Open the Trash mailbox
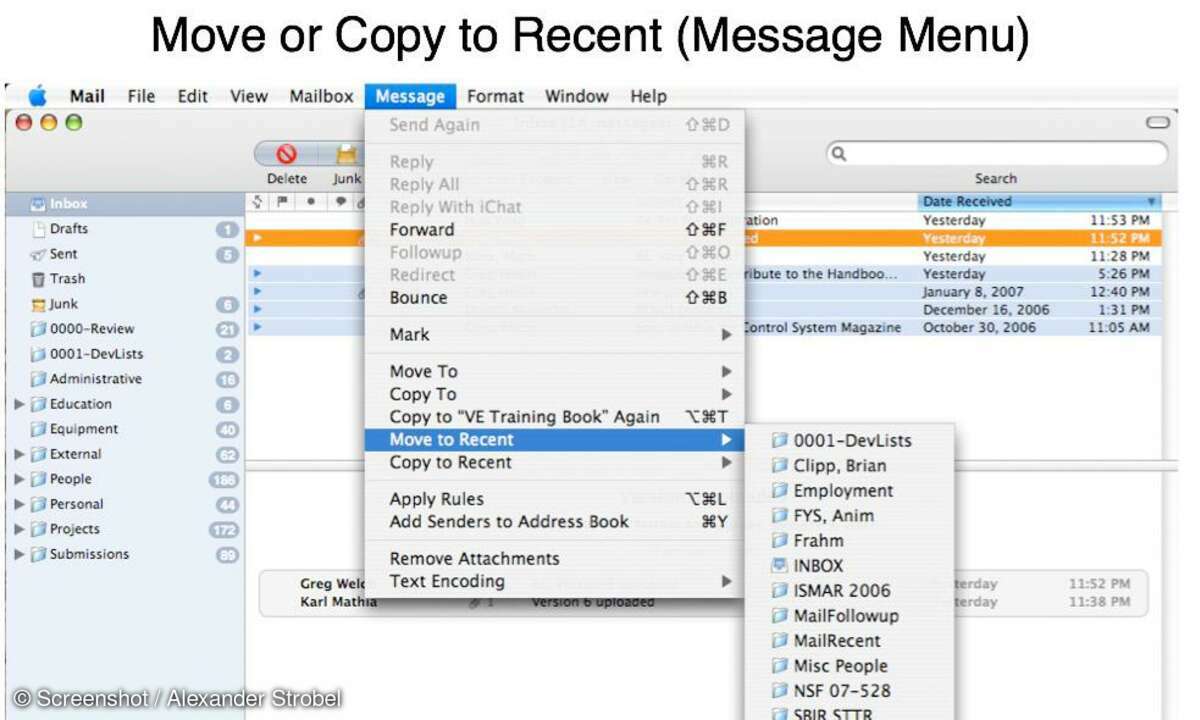 point(67,279)
